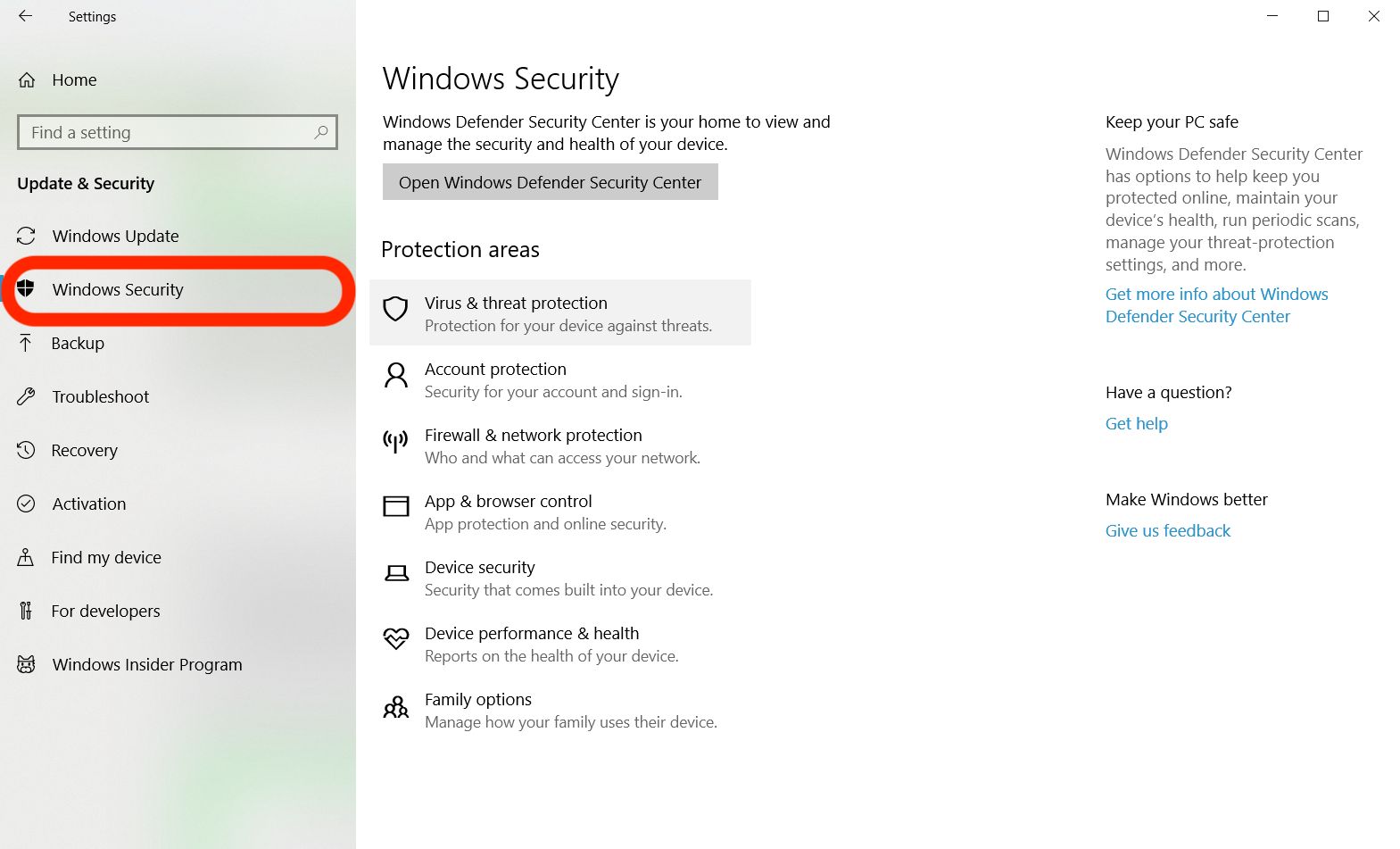The image size is (1400, 849).
Task: Click the Firewall & network antenna icon
Action: click(x=395, y=441)
